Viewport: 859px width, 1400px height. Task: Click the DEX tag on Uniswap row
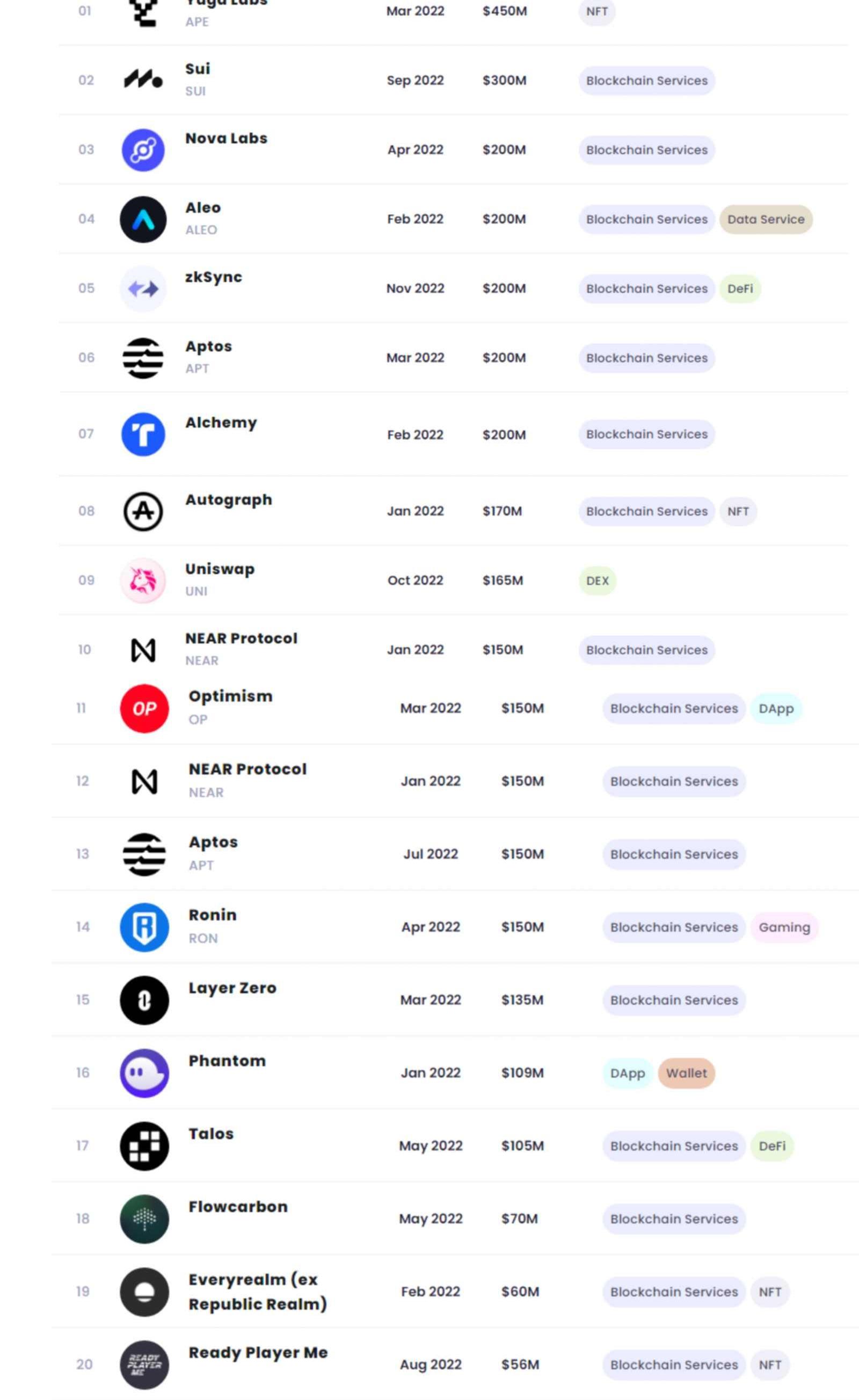(x=597, y=581)
